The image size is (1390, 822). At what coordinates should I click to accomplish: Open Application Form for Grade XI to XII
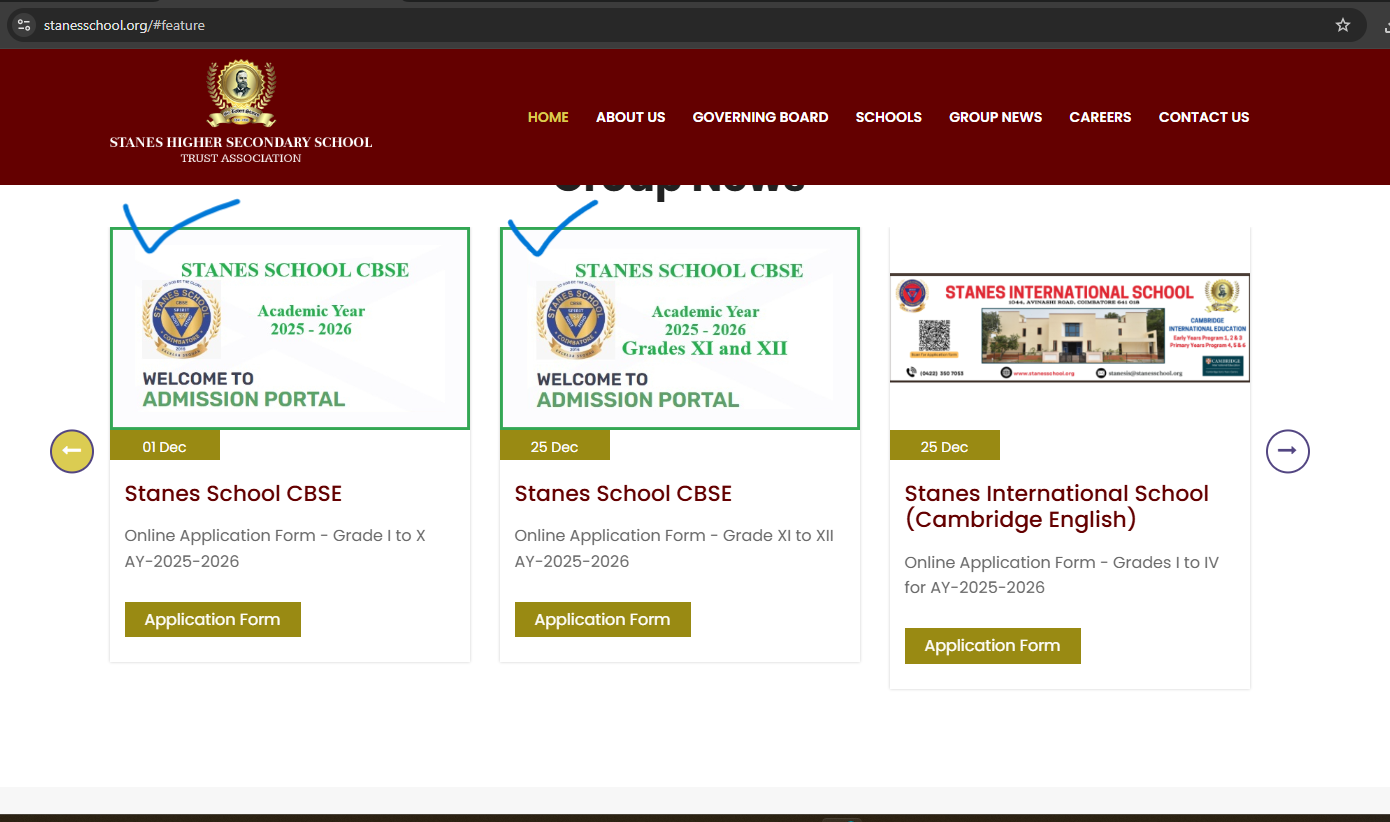coord(603,619)
